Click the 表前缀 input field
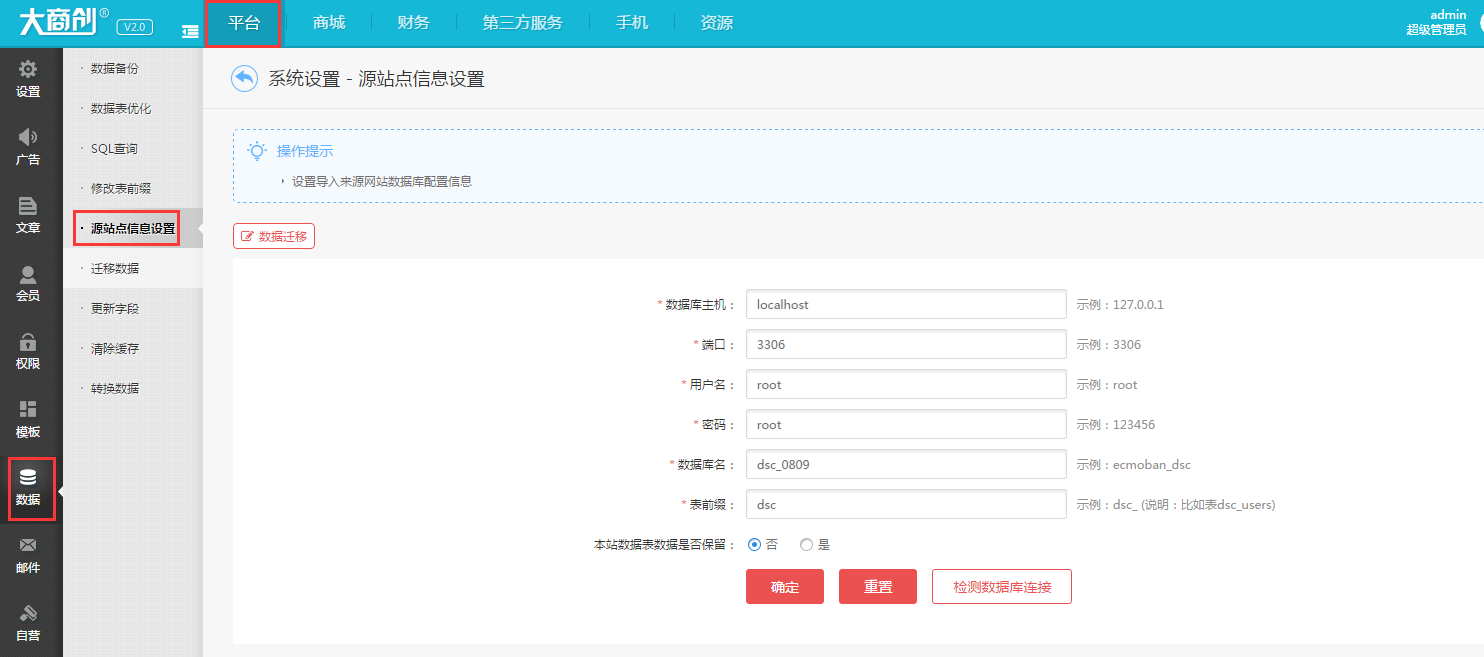The width and height of the screenshot is (1484, 657). pos(907,505)
